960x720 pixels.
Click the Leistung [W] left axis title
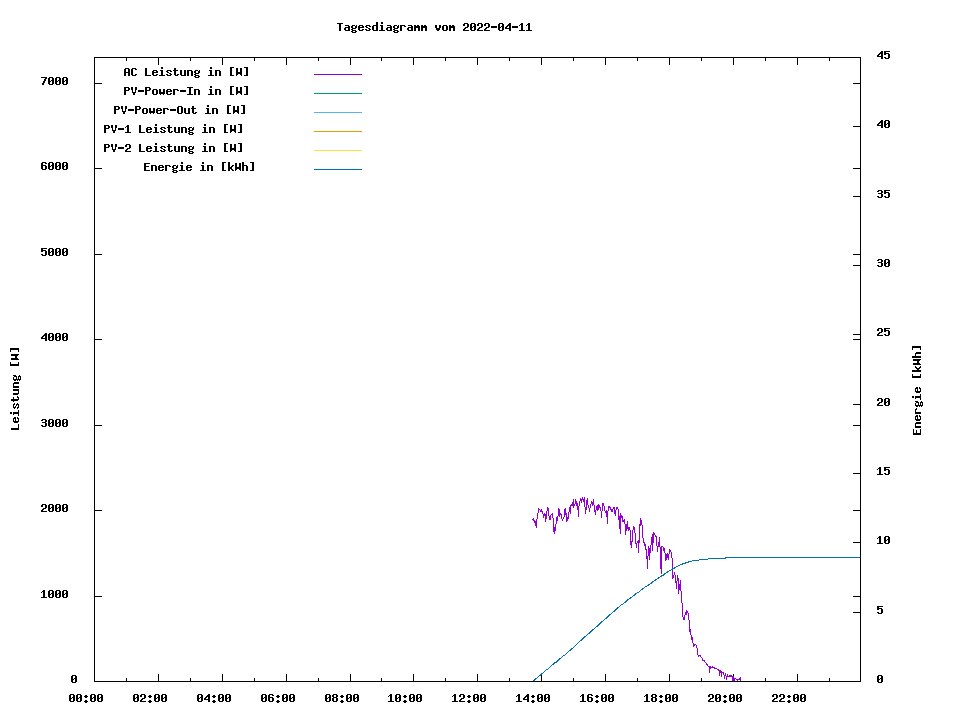coord(15,389)
